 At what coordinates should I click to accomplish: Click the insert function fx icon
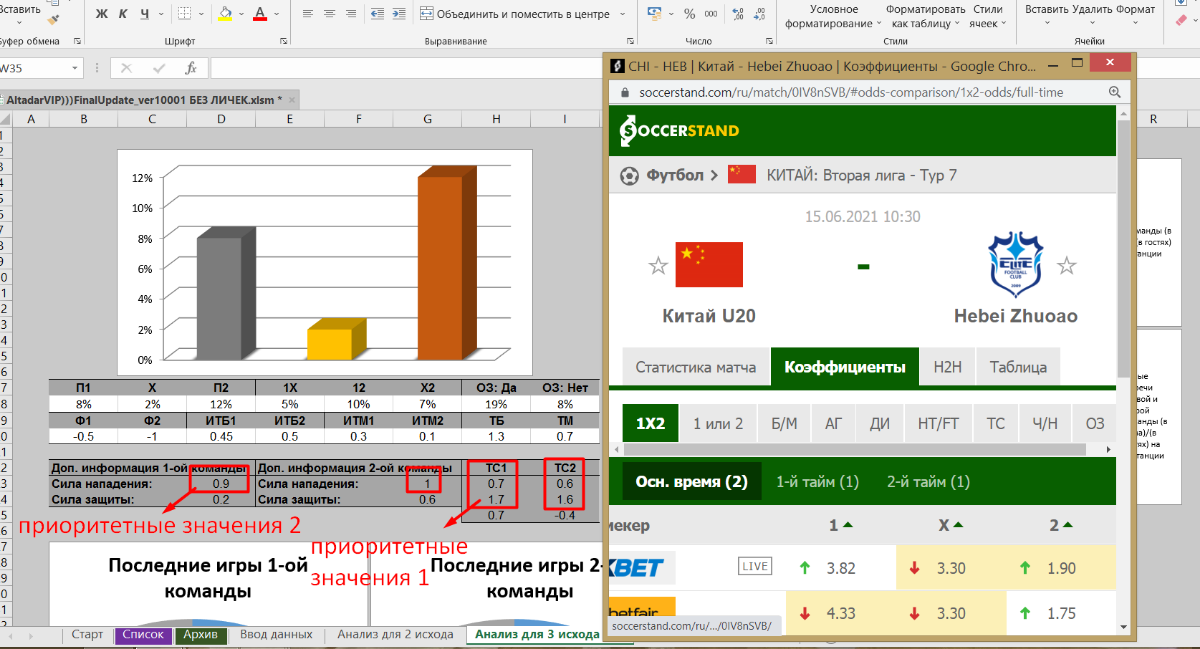click(x=190, y=68)
